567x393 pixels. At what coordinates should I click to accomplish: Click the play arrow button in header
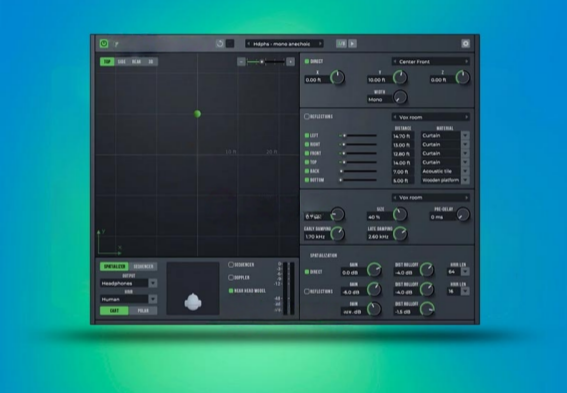pyautogui.click(x=352, y=44)
